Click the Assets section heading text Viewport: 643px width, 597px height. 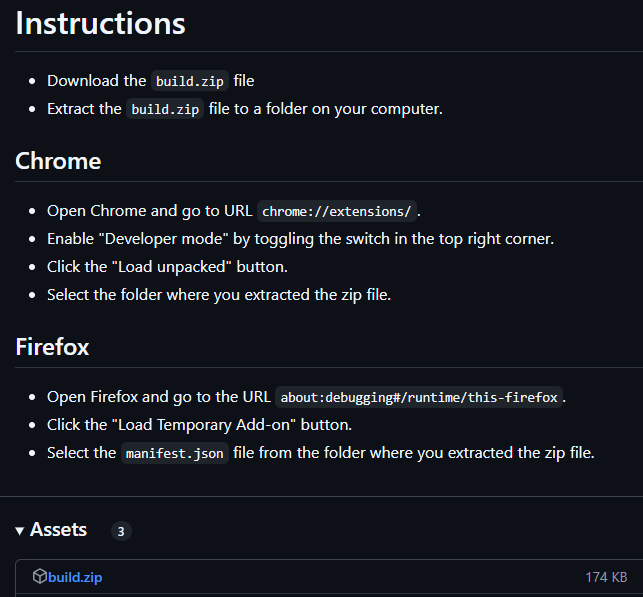coord(59,530)
